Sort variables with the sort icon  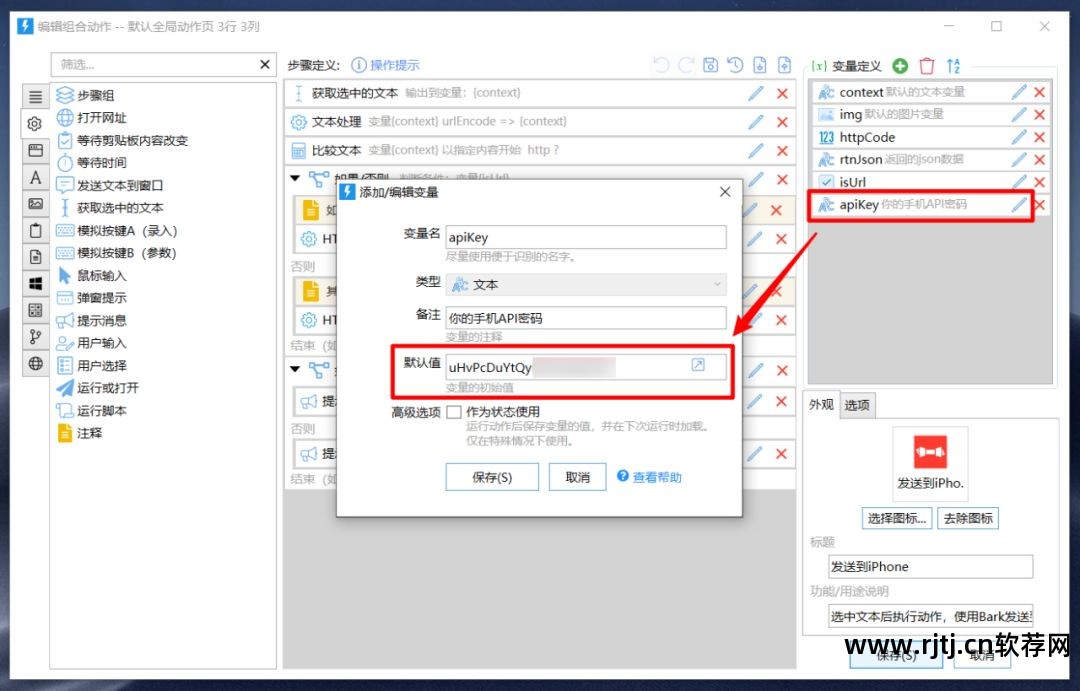pyautogui.click(x=953, y=65)
